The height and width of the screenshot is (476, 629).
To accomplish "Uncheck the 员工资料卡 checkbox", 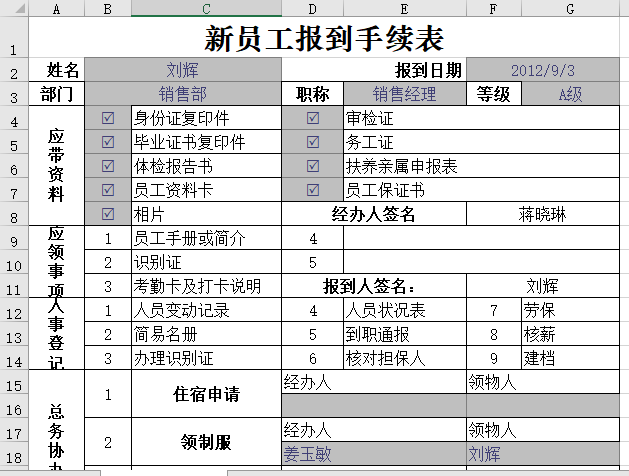I will [108, 189].
